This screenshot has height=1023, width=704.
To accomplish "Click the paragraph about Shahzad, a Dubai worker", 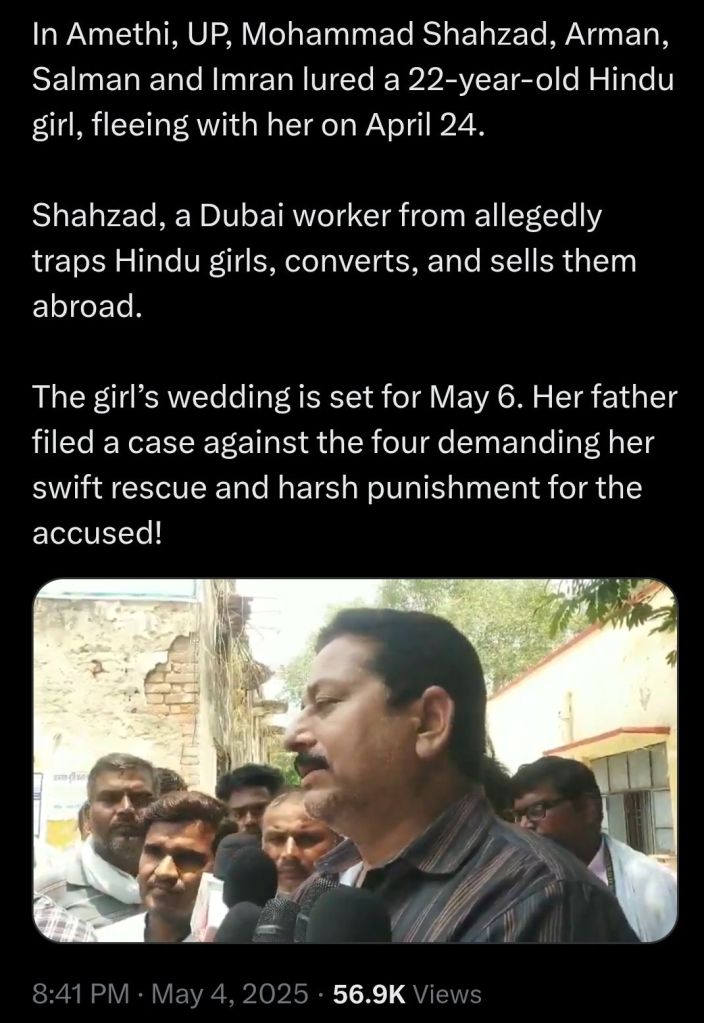I will 334,260.
